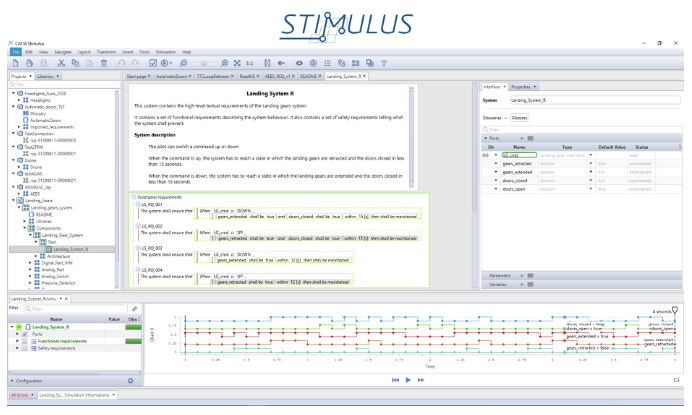The image size is (692, 415).
Task: Close the Landing_System_R editor tab
Action: (365, 76)
